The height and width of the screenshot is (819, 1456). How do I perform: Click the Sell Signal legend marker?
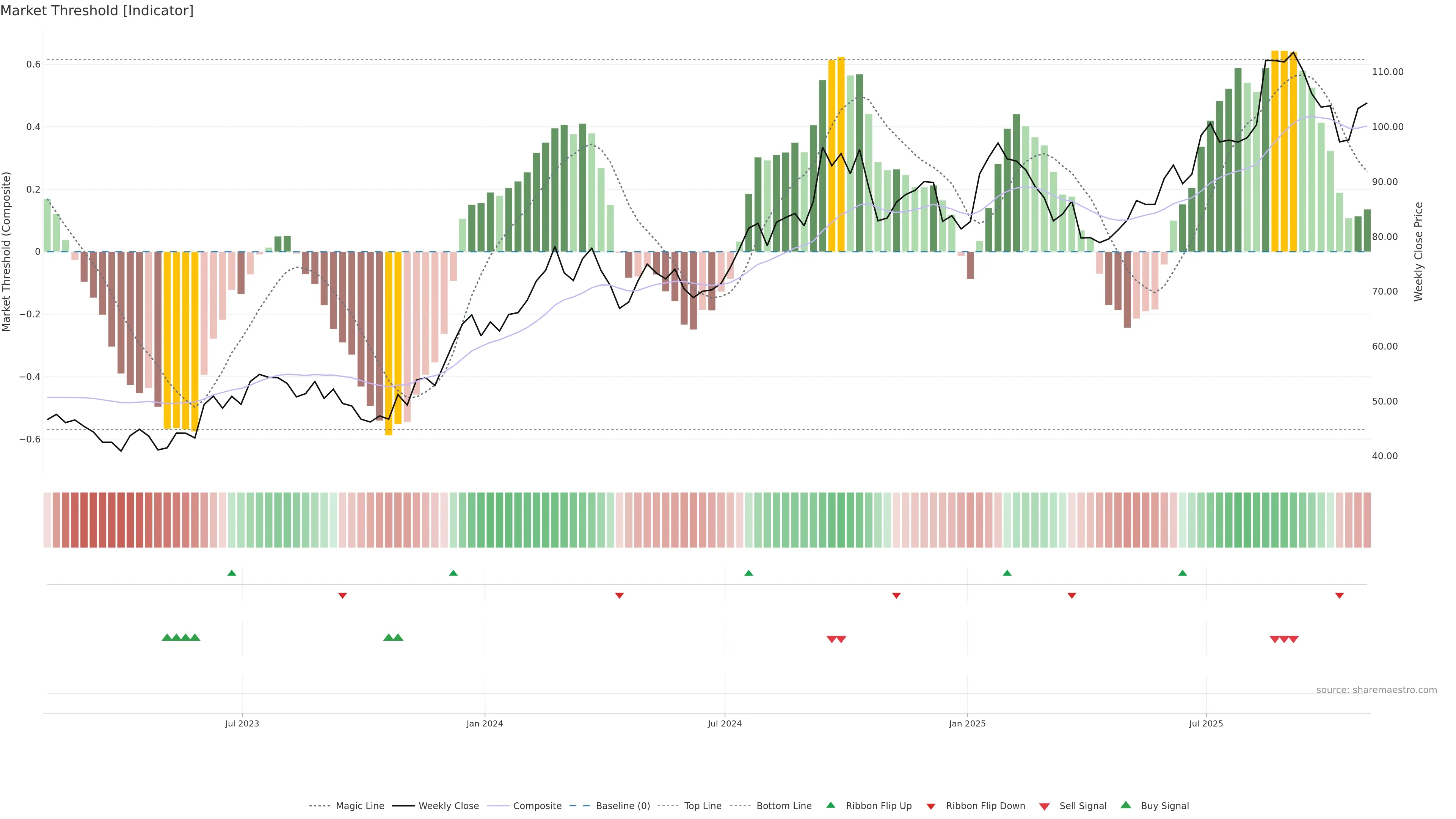tap(1044, 806)
